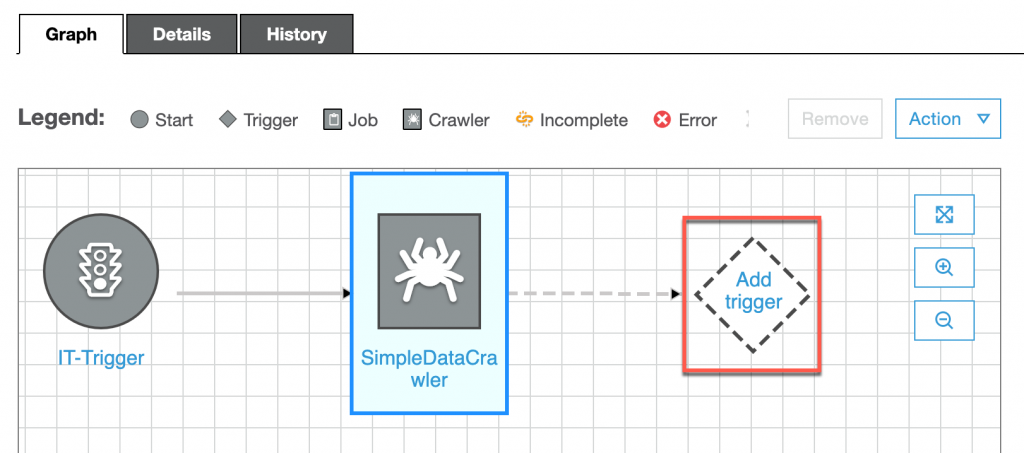Viewport: 1024px width, 453px height.
Task: Click the Error legend text
Action: 697,120
